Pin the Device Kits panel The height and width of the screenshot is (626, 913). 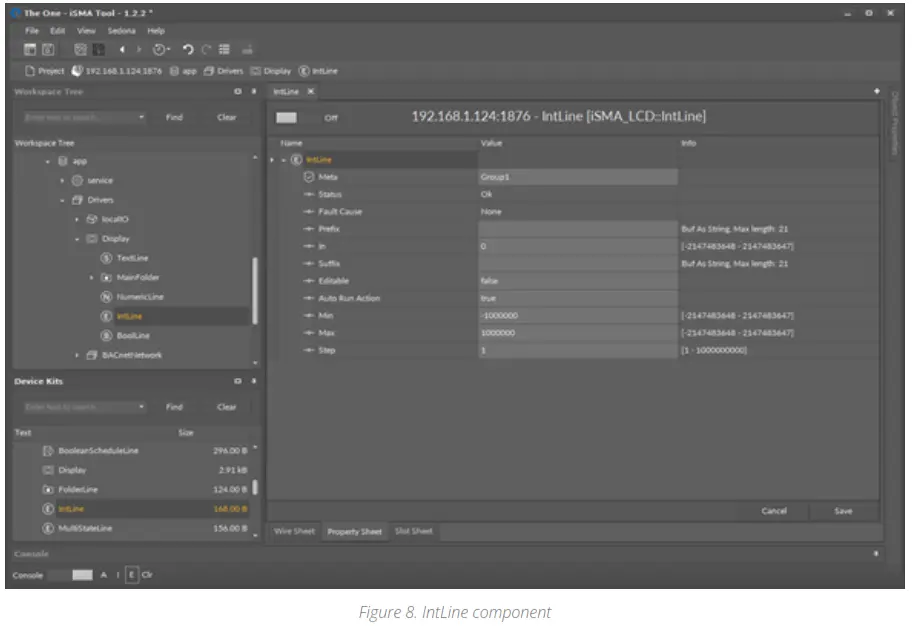point(254,381)
